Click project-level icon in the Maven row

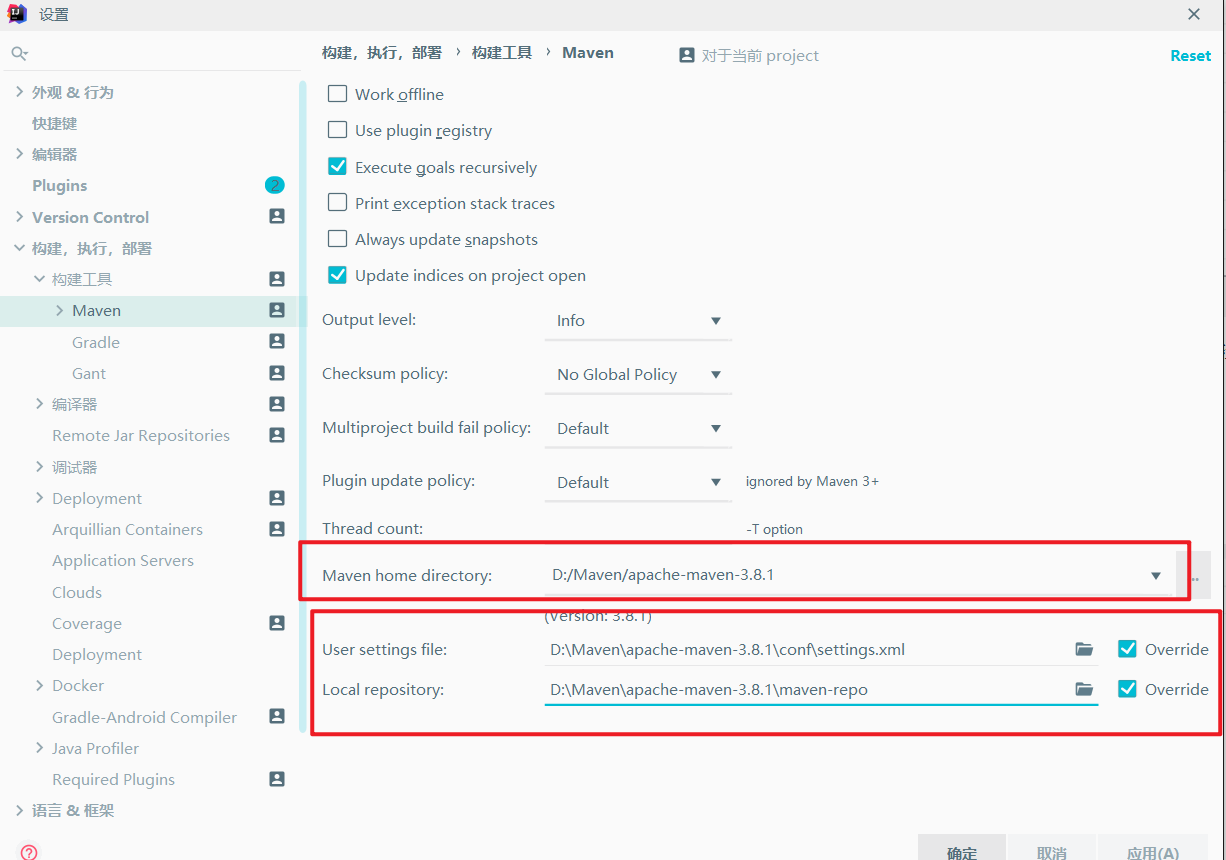277,310
